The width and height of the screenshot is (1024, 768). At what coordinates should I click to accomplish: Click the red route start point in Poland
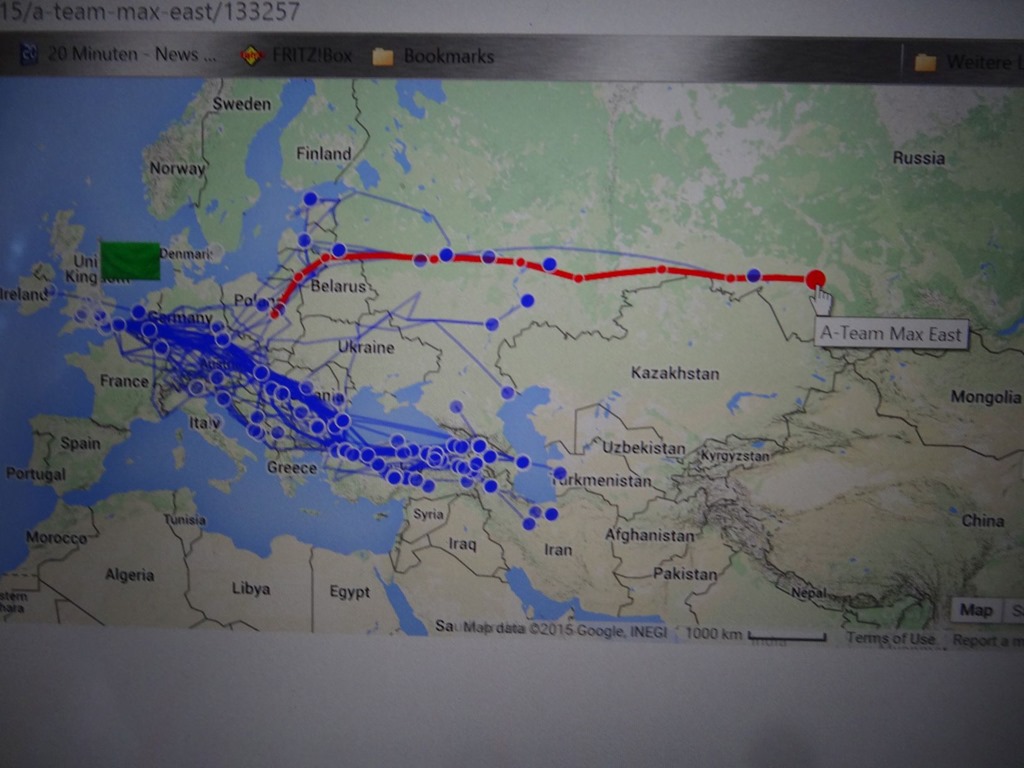click(275, 312)
